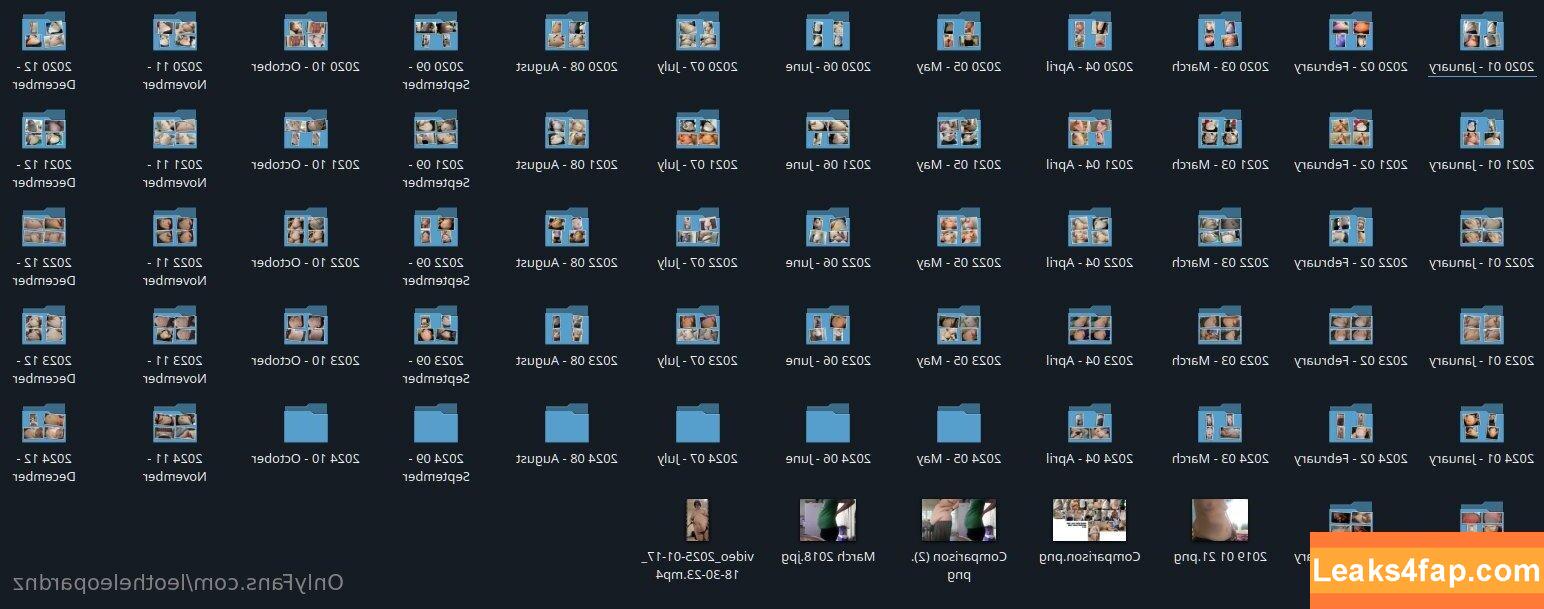Select the '2021 08 - August' label
1544x609 pixels.
[567, 164]
